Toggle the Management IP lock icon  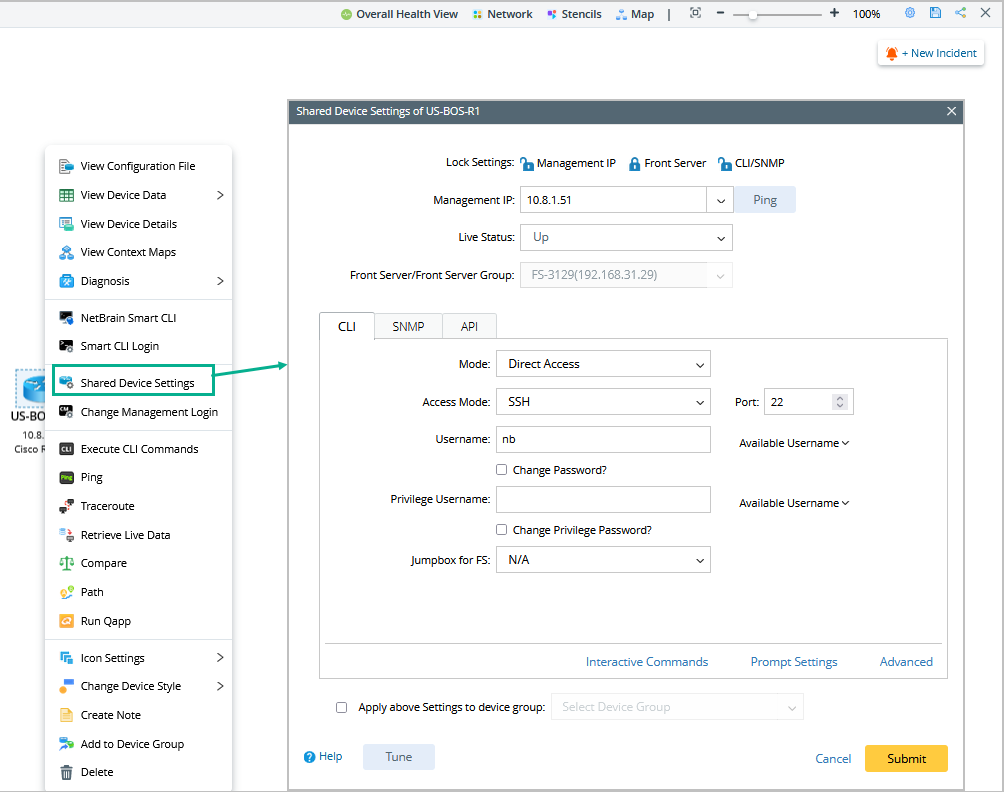(527, 164)
